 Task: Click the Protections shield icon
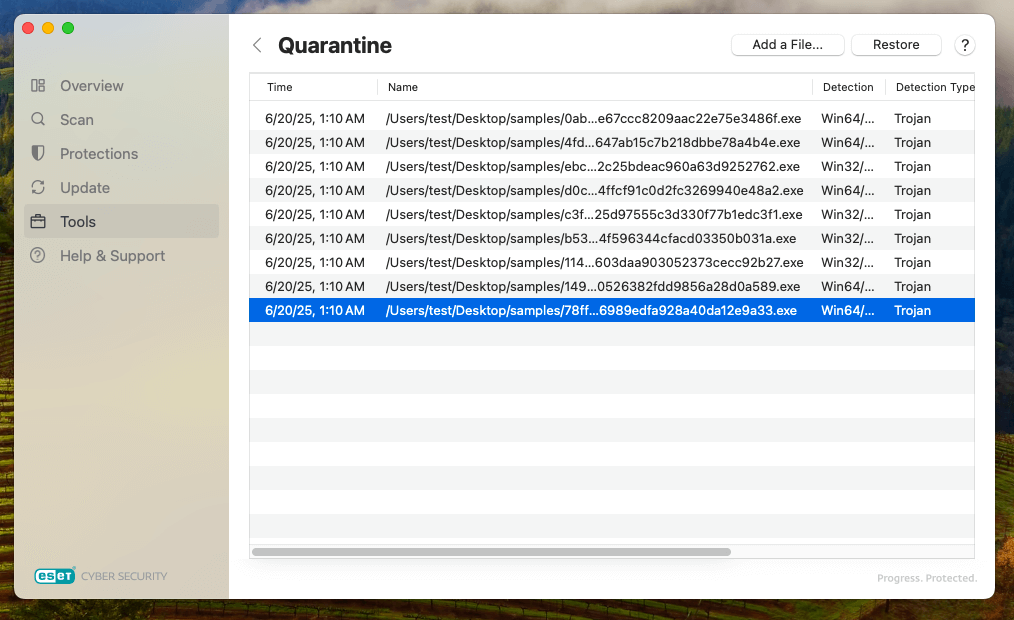[38, 153]
